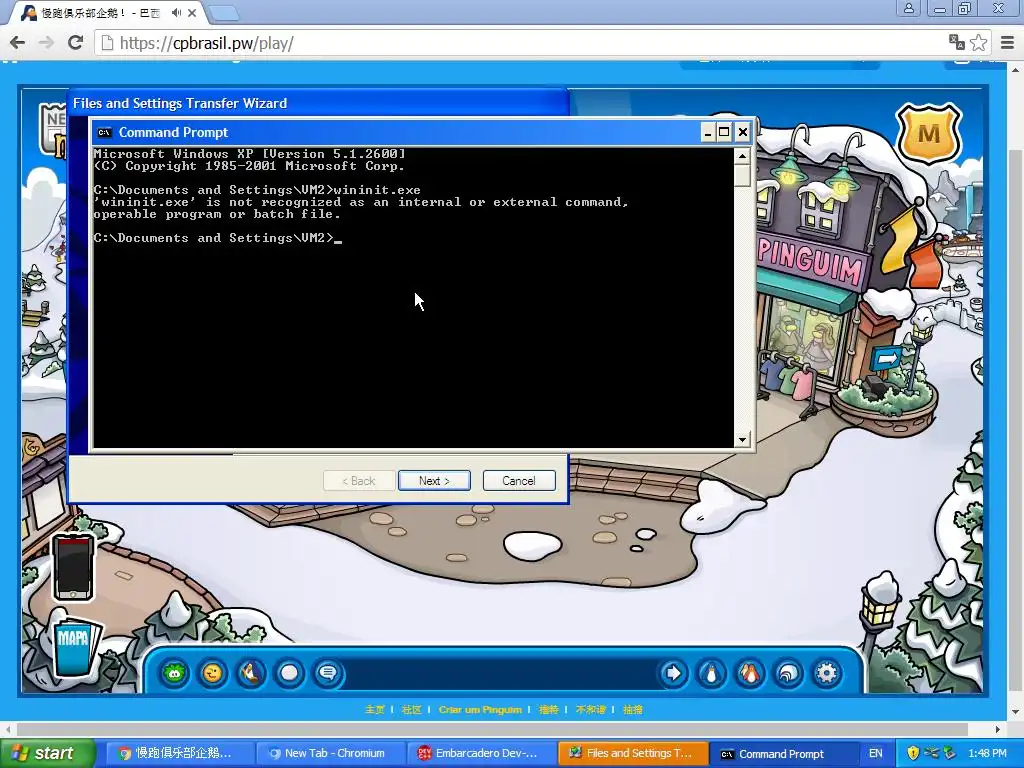Close the Command Prompt window
This screenshot has height=768, width=1024.
tap(743, 133)
